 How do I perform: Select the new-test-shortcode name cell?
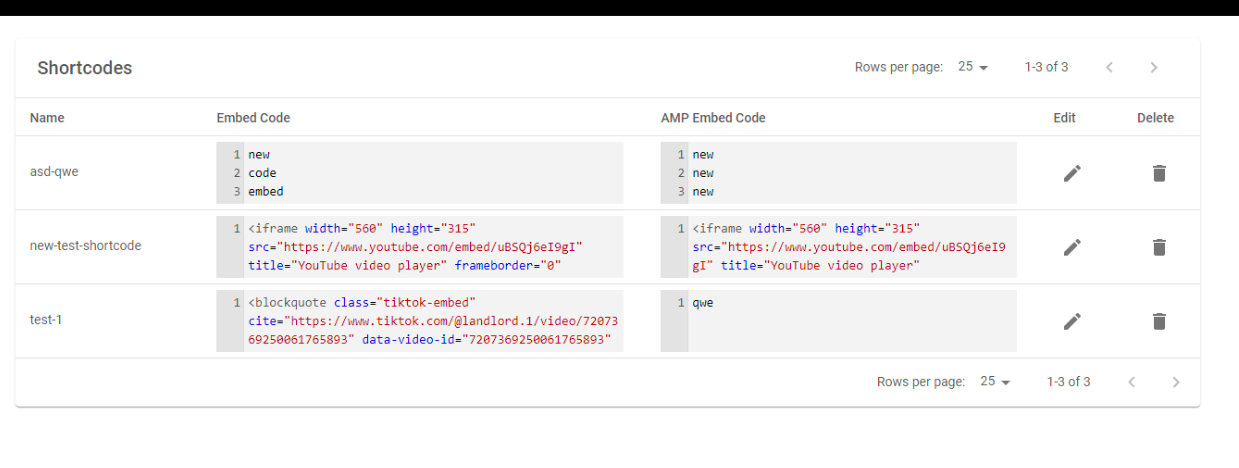[x=86, y=245]
